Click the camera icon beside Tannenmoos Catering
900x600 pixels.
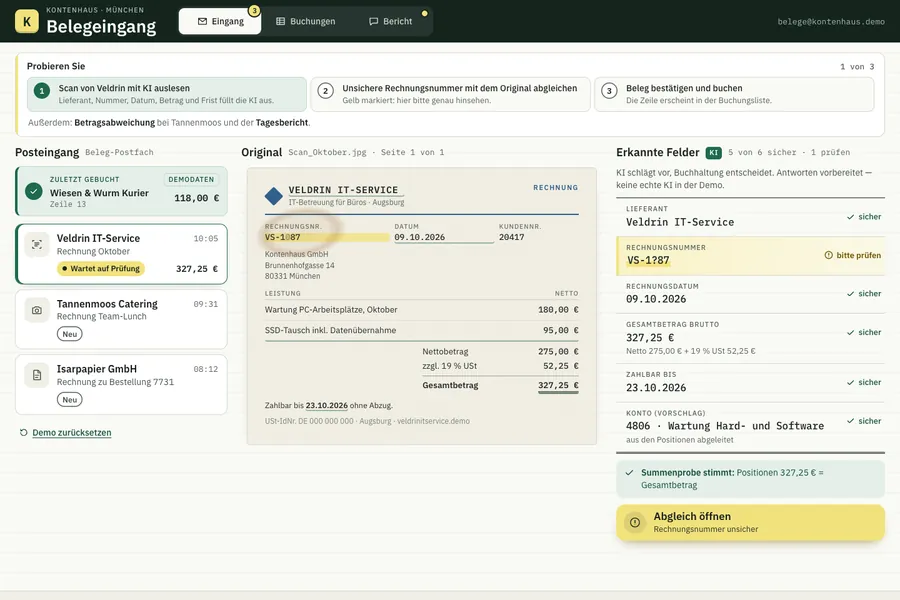click(x=37, y=310)
